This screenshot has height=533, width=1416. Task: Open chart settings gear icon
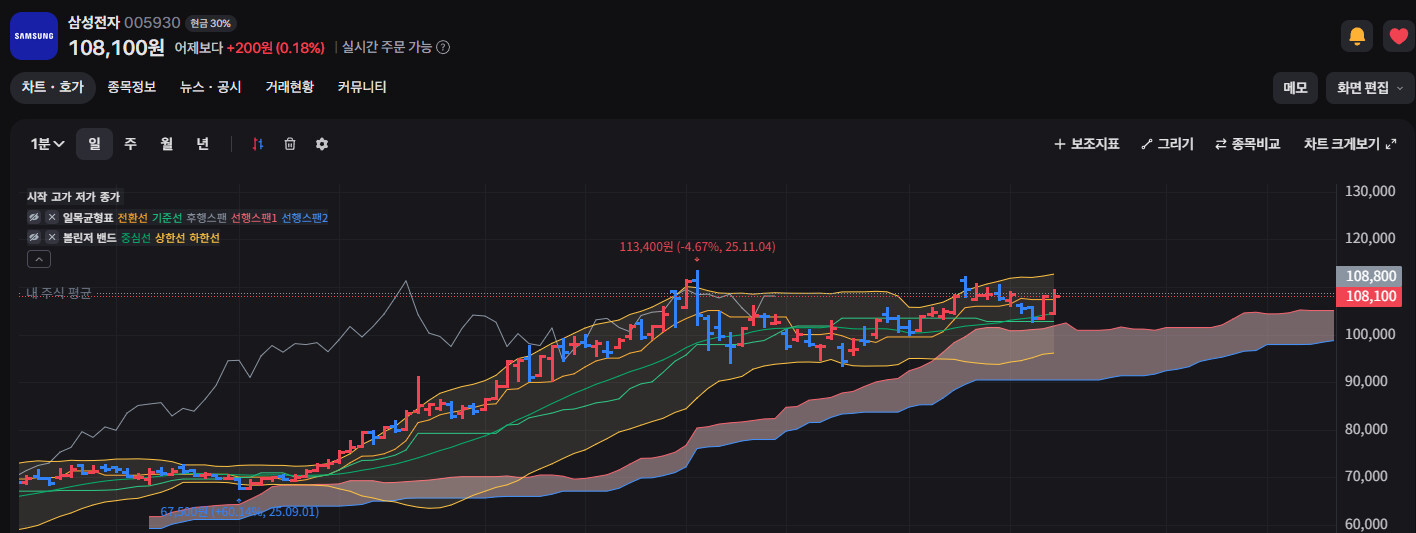[x=322, y=144]
